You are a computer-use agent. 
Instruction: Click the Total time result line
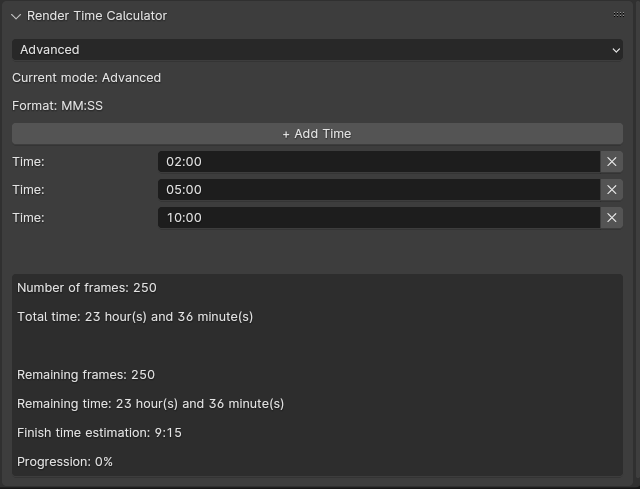click(135, 317)
